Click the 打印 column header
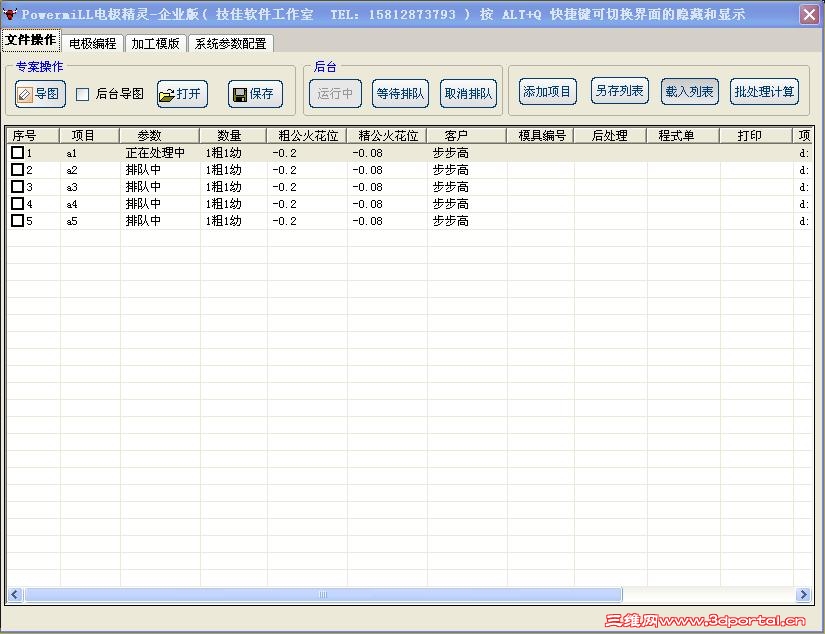Viewport: 825px width, 634px height. point(756,136)
